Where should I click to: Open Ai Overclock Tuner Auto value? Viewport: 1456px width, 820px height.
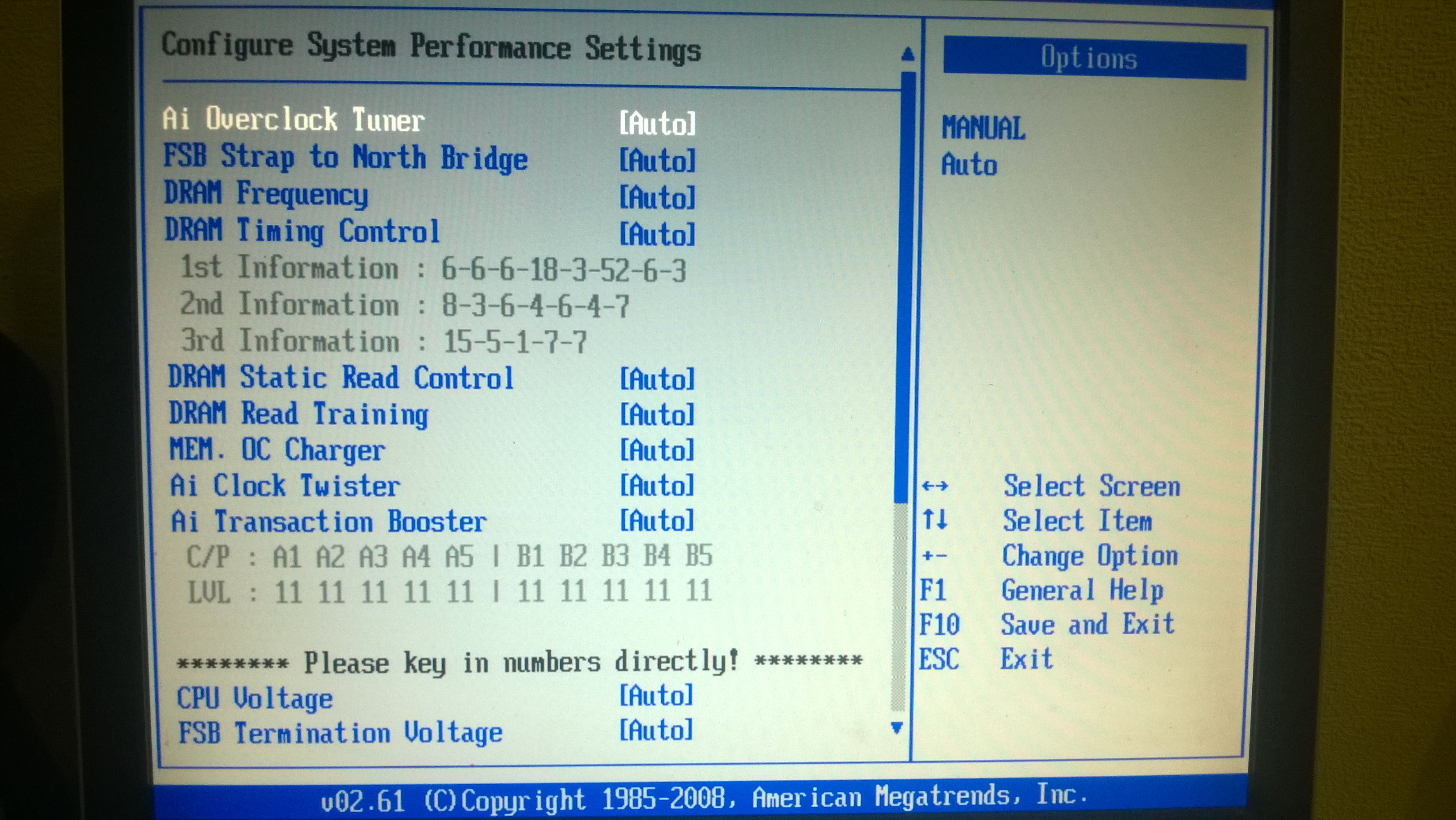[657, 123]
